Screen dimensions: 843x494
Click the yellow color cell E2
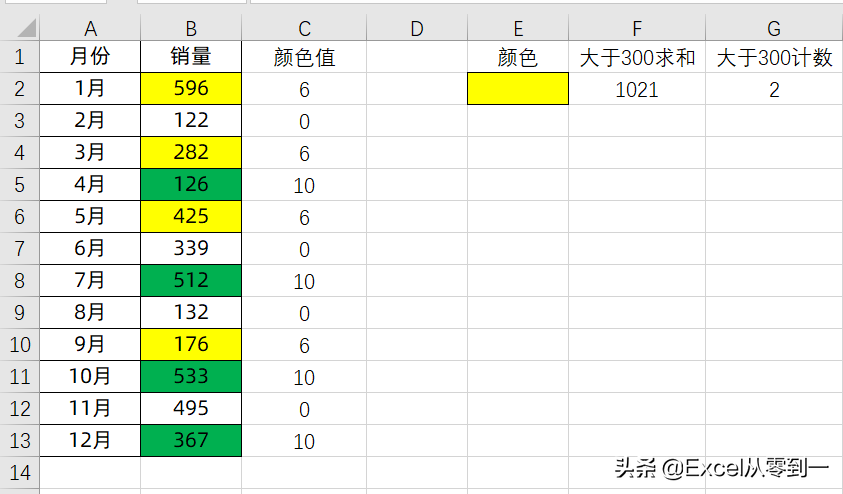[x=518, y=89]
